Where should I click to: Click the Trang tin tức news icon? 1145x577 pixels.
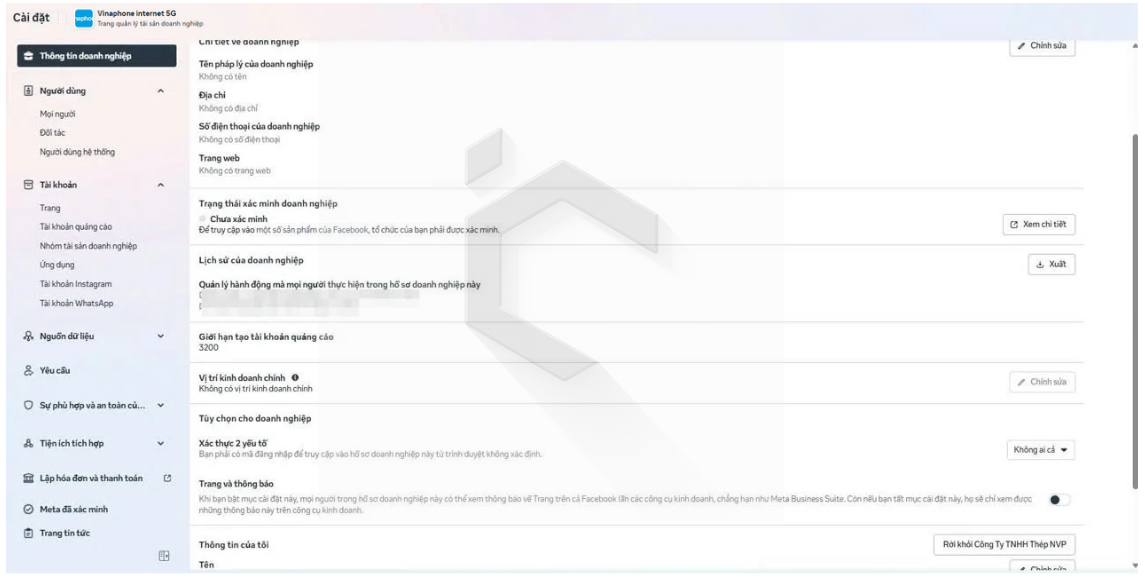28,533
